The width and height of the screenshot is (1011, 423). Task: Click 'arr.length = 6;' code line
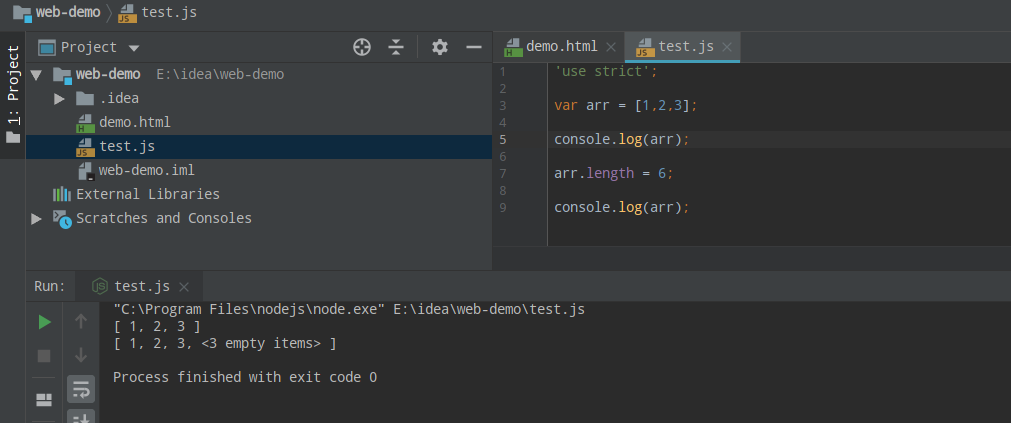[x=614, y=173]
